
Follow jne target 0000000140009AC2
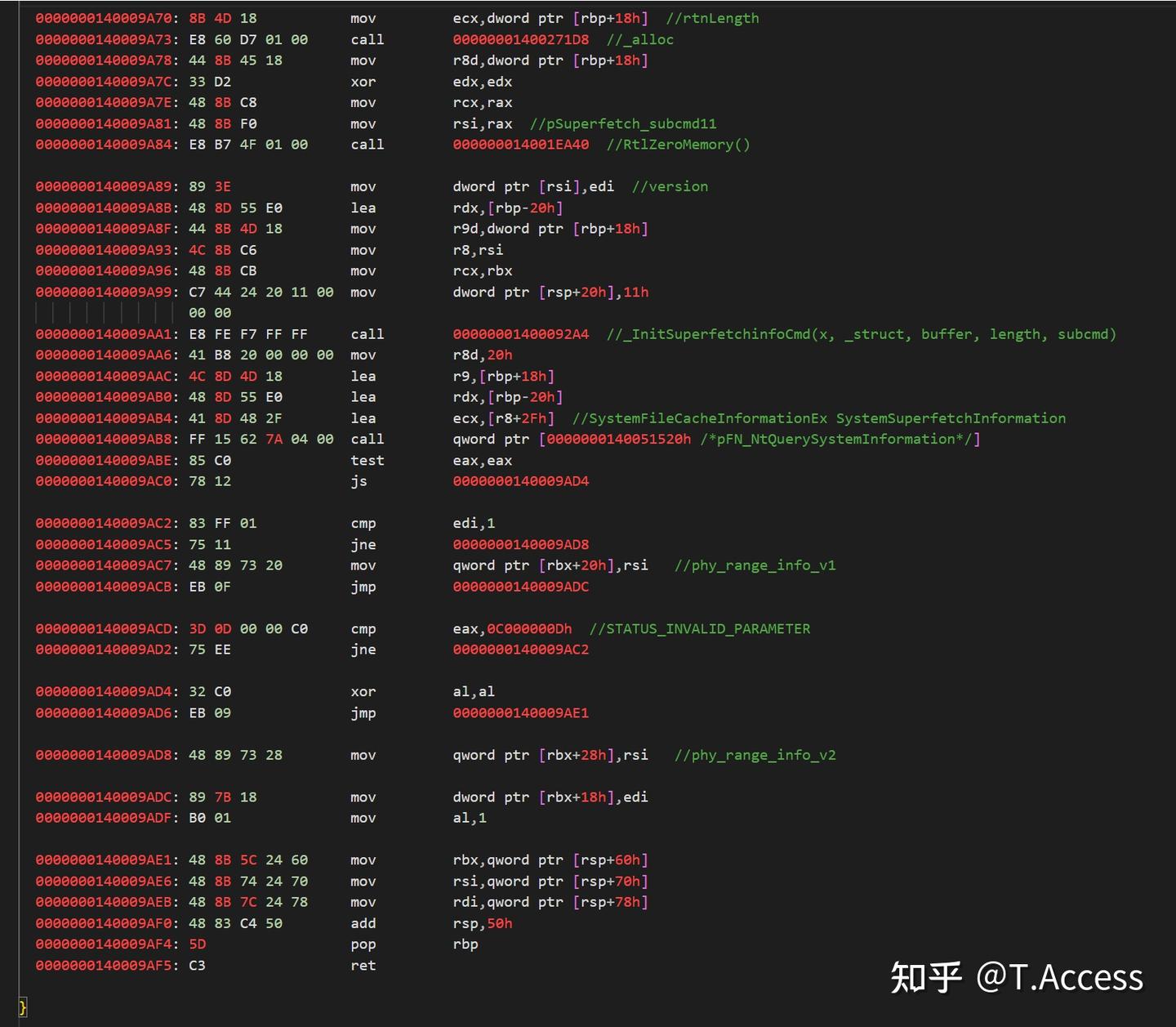520,650
